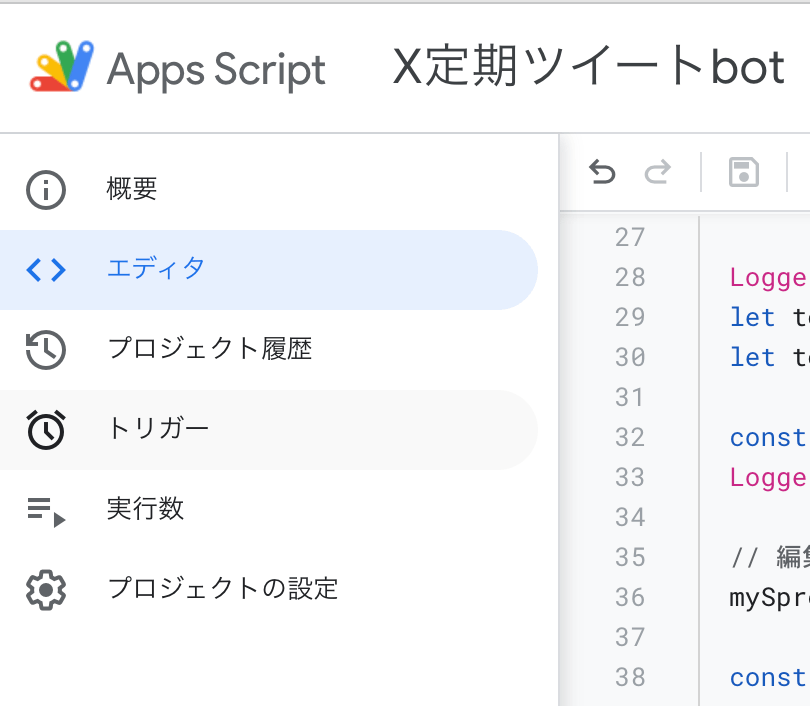The width and height of the screenshot is (810, 706).
Task: Place cursor on line 30 let keyword
Action: coord(752,357)
